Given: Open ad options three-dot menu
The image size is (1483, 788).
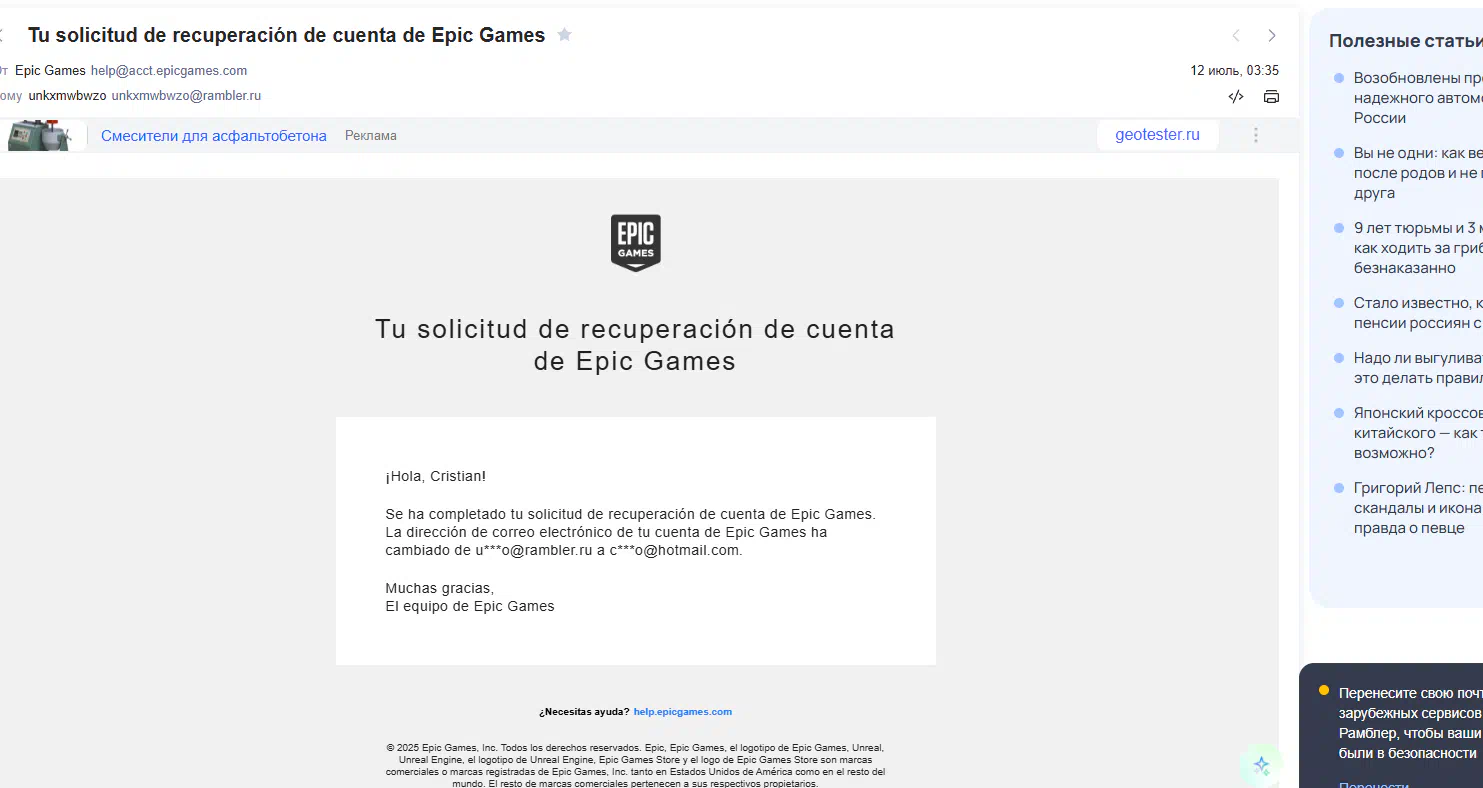Looking at the screenshot, I should point(1256,135).
